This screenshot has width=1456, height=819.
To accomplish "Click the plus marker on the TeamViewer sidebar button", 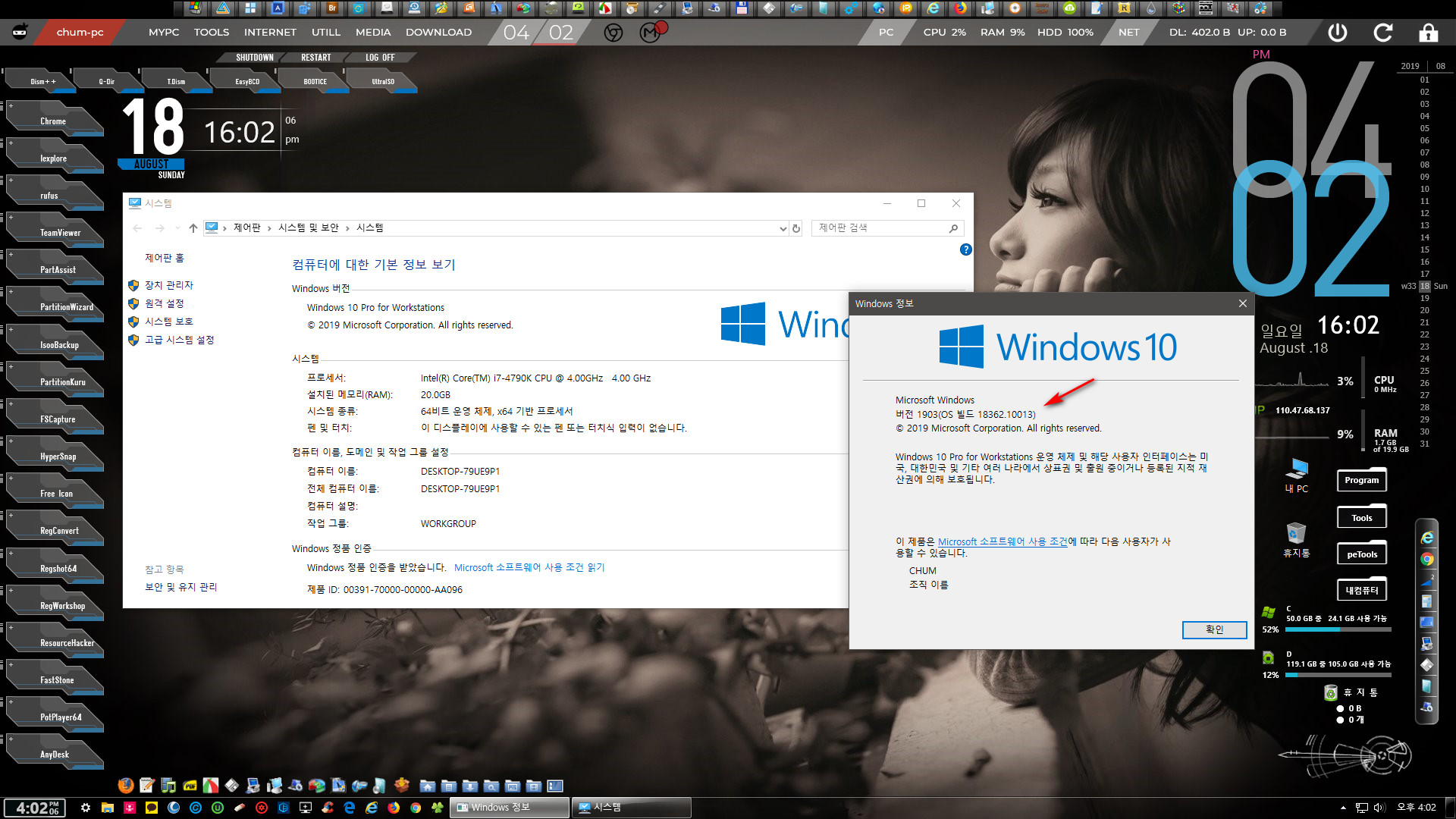I will 11,218.
